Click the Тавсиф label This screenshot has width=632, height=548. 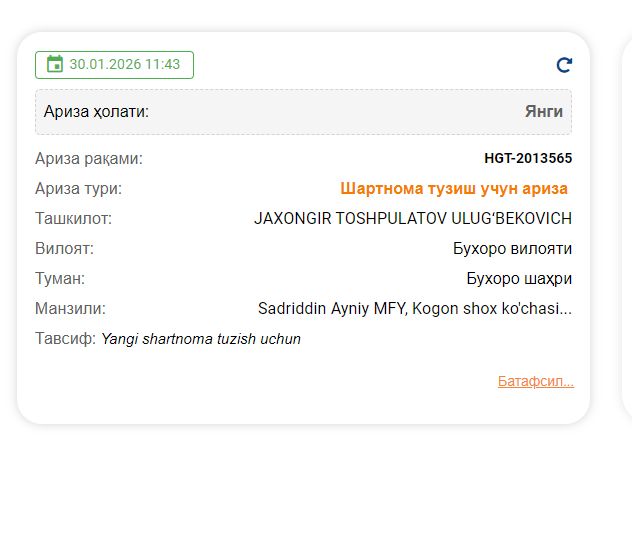65,339
